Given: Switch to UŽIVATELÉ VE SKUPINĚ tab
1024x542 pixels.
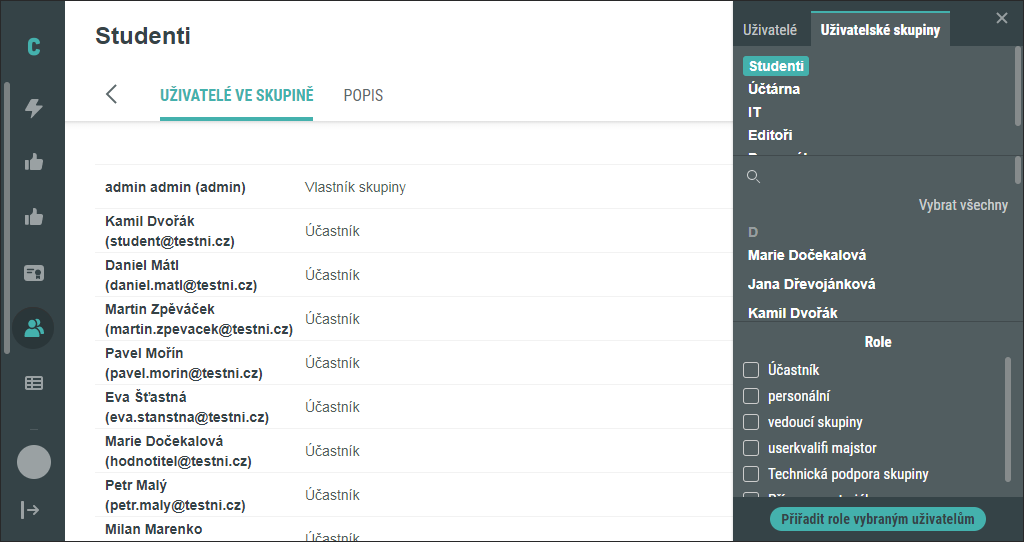Looking at the screenshot, I should point(236,95).
